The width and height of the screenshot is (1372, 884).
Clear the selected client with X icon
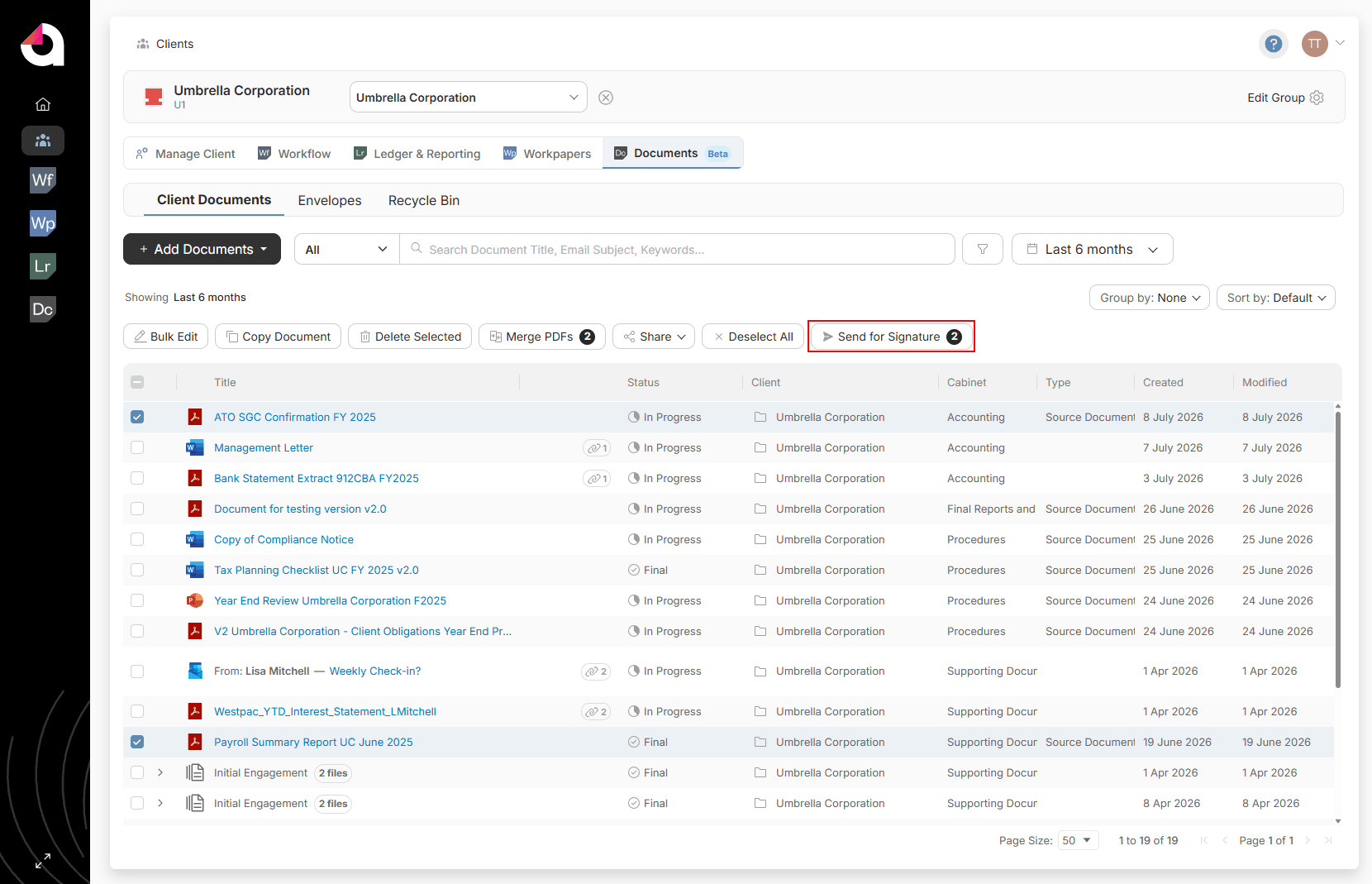pyautogui.click(x=606, y=98)
